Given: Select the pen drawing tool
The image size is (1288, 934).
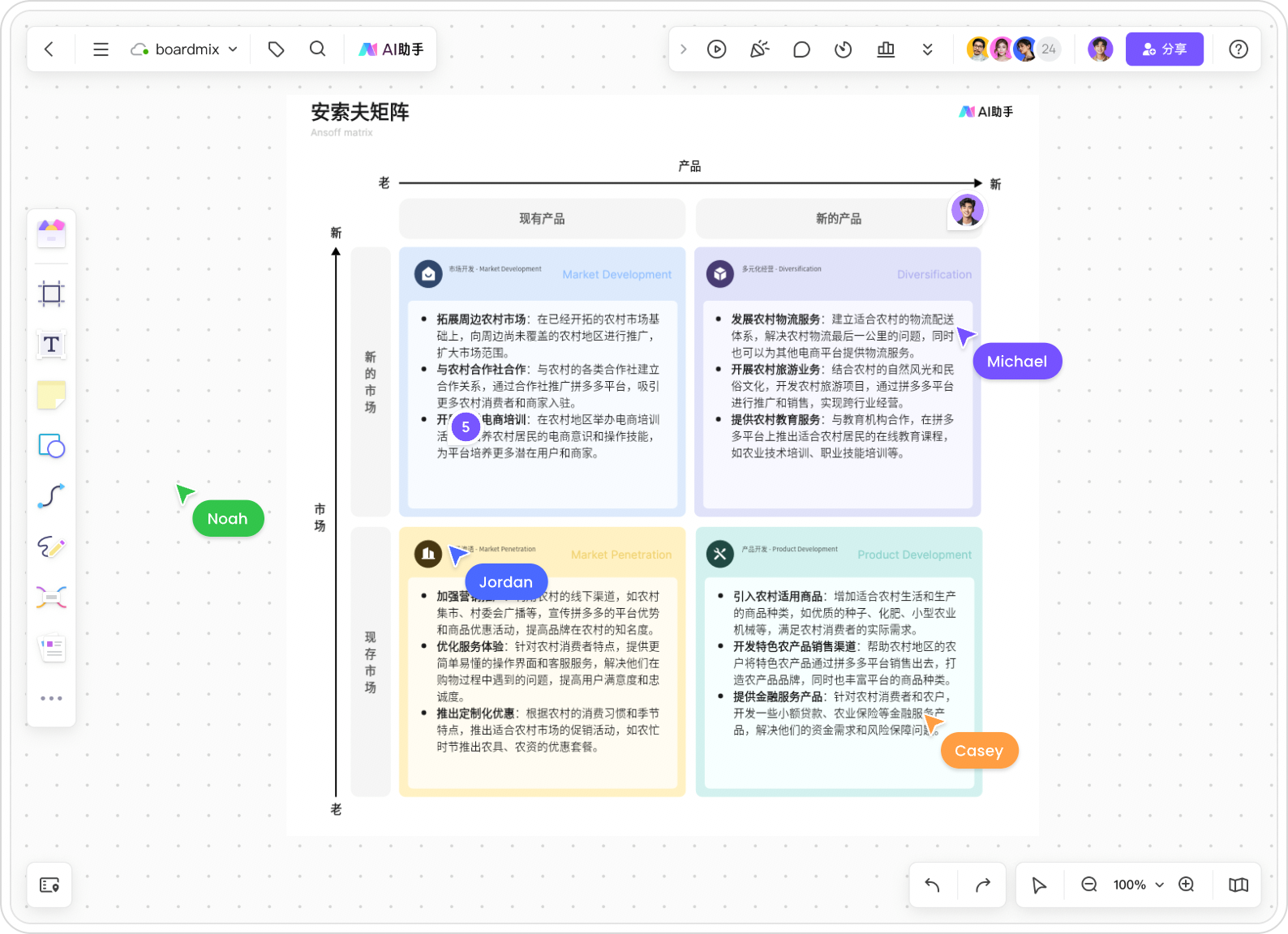Looking at the screenshot, I should (51, 547).
